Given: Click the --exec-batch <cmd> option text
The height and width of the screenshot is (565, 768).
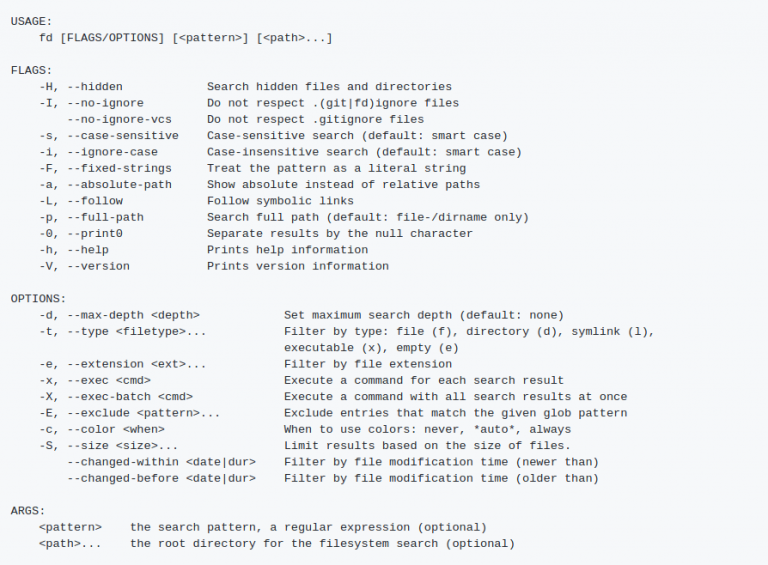Looking at the screenshot, I should tap(130, 397).
